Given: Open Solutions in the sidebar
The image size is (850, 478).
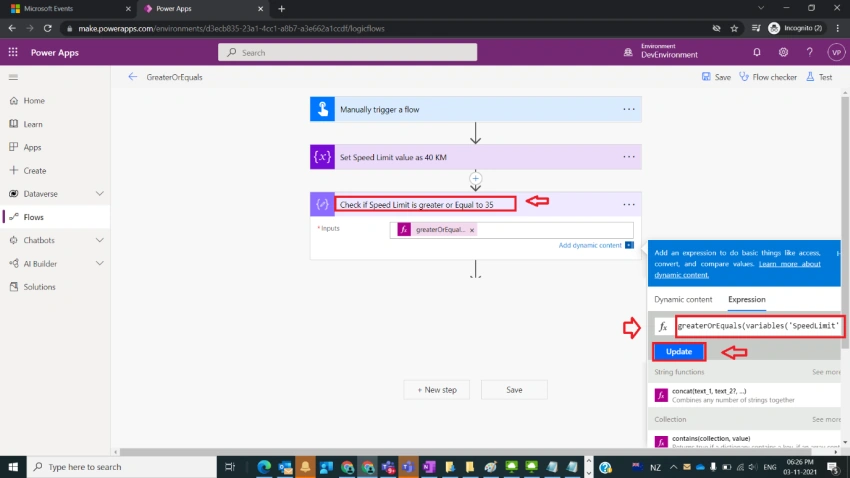Looking at the screenshot, I should click(x=39, y=287).
